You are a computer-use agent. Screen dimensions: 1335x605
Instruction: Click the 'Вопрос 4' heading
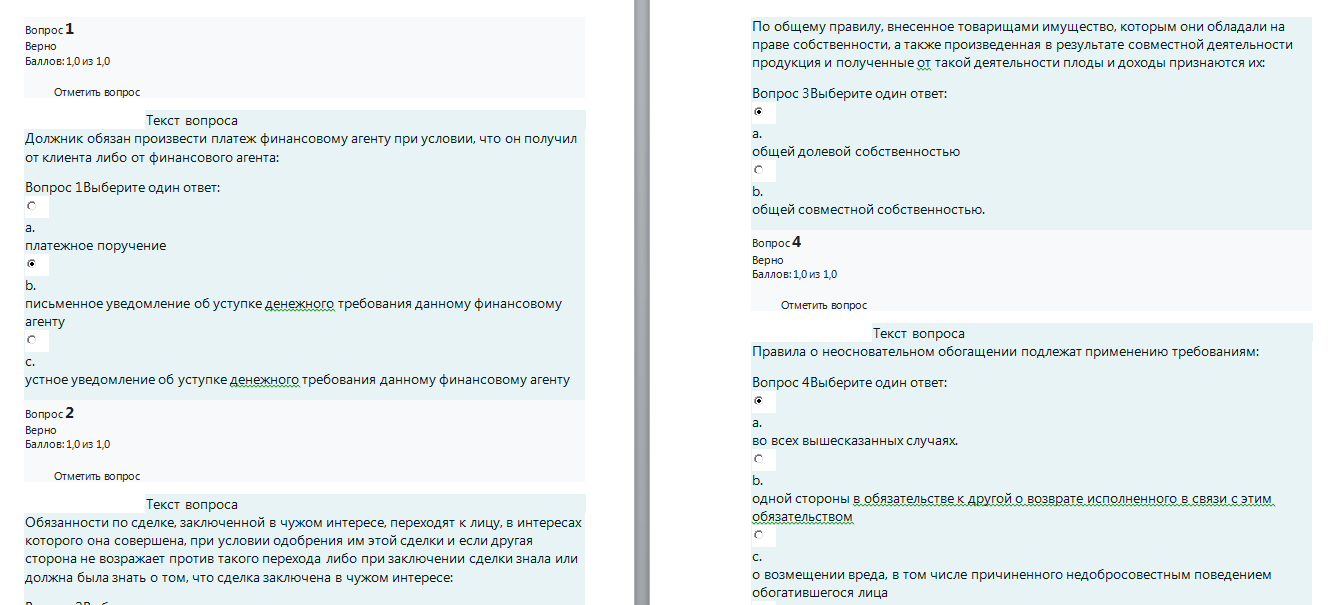pyautogui.click(x=777, y=242)
